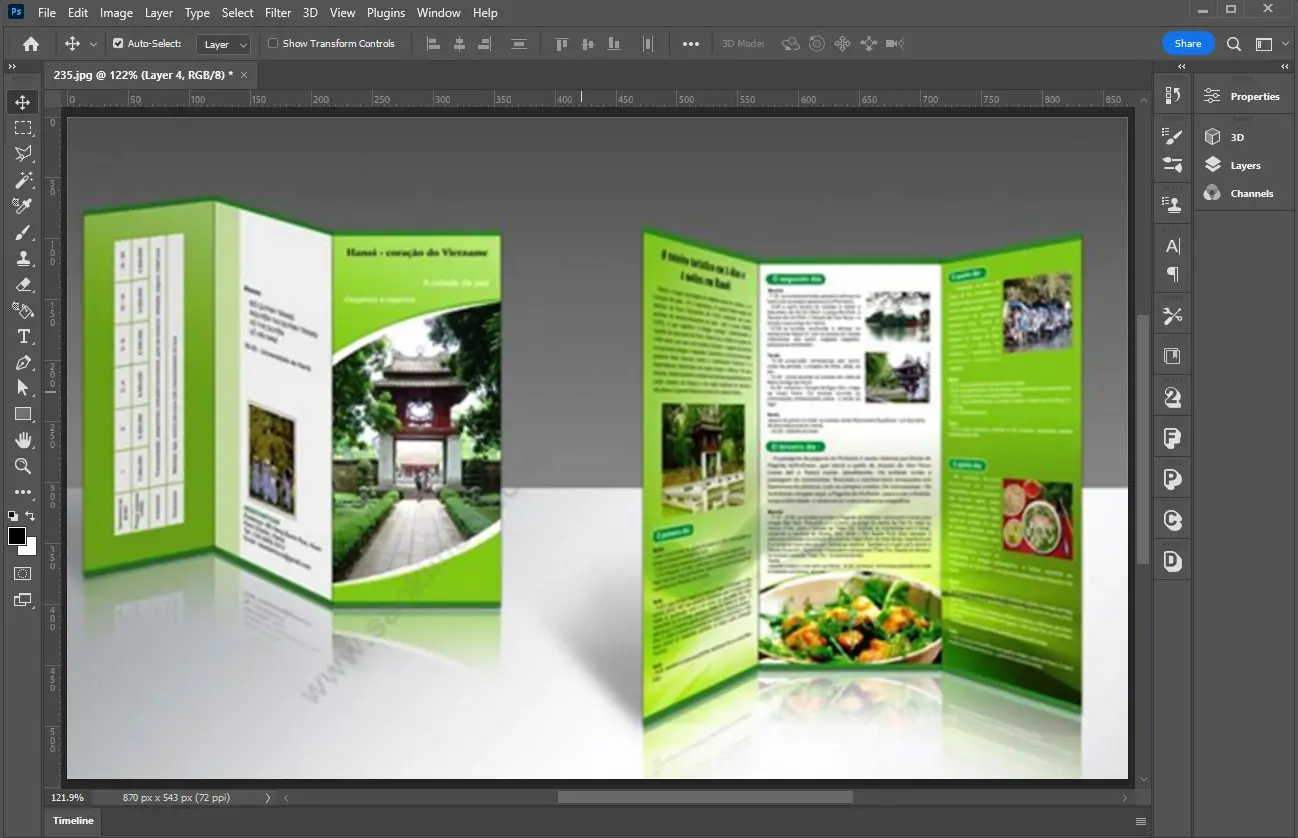1298x838 pixels.
Task: Click the align left edges icon
Action: tap(431, 43)
